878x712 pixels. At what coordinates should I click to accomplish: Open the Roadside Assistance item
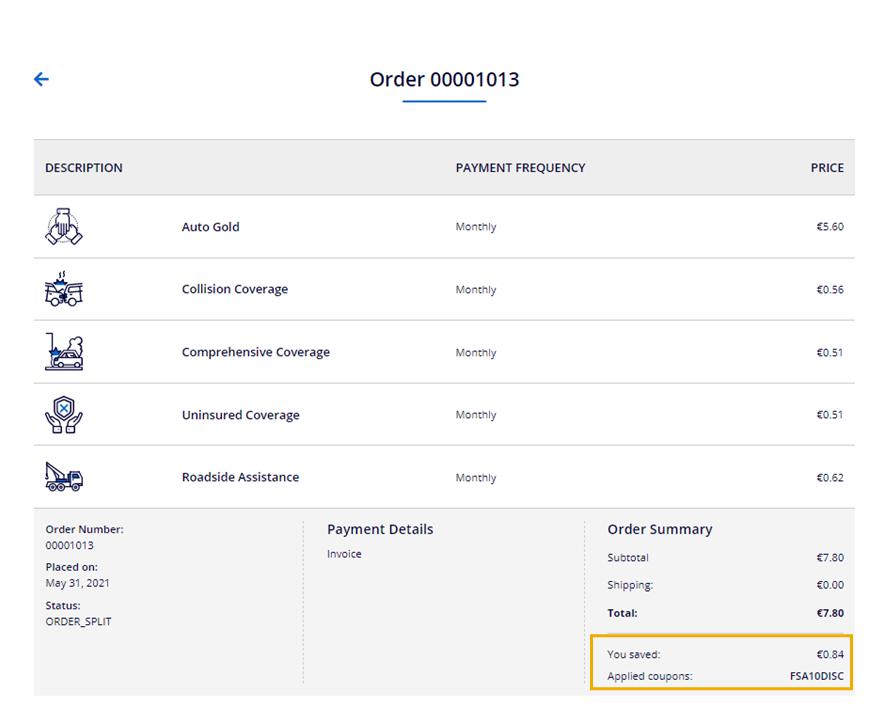[240, 477]
